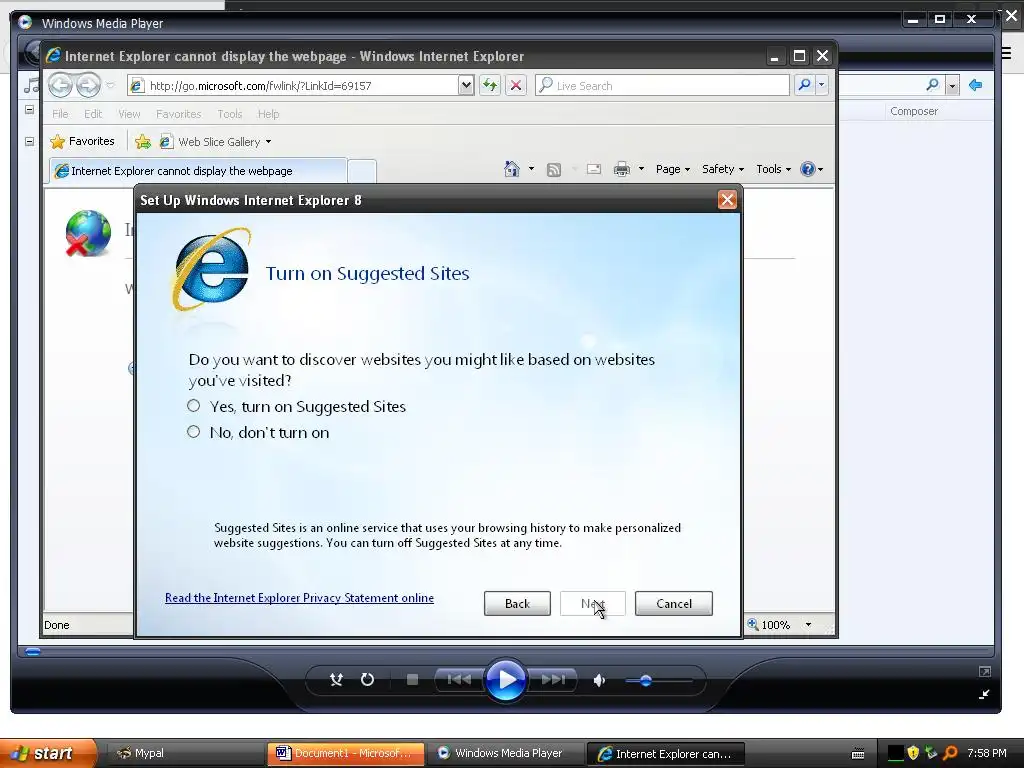Screen dimensions: 1024x768
Task: Click the RSS feeds icon
Action: 554,170
